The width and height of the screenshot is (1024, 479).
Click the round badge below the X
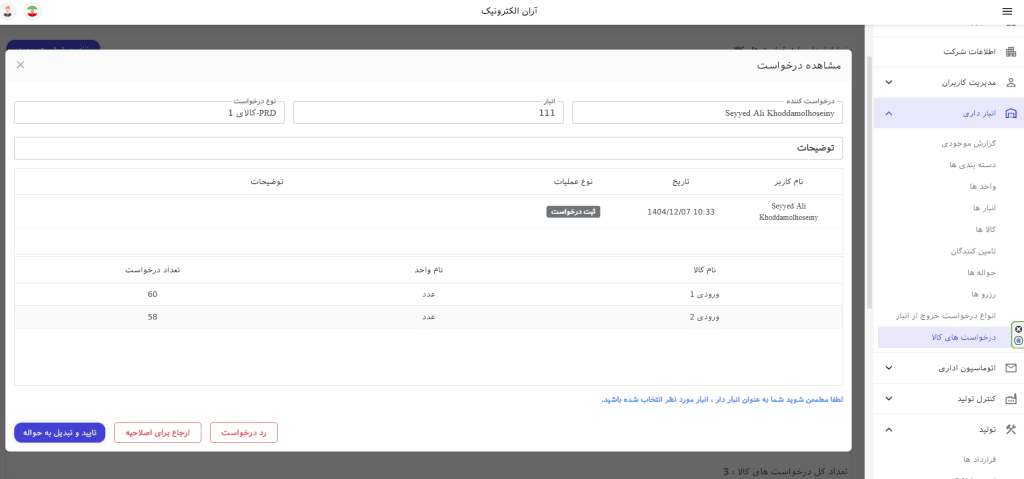point(1019,340)
